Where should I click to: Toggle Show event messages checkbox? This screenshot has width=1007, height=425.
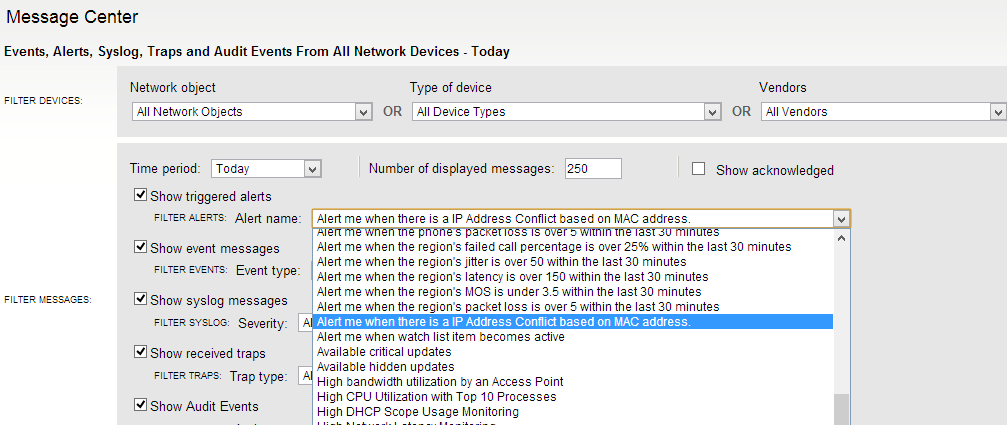[141, 247]
